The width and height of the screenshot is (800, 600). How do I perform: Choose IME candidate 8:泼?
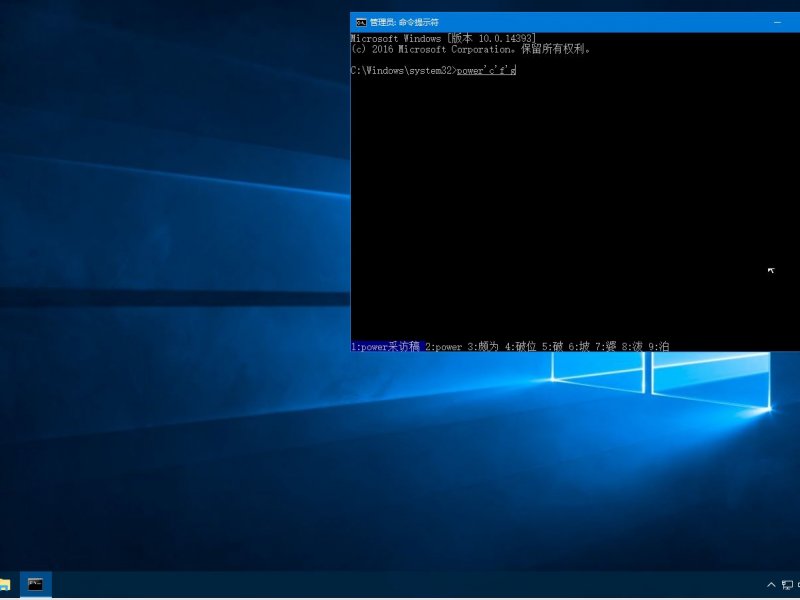[x=632, y=347]
